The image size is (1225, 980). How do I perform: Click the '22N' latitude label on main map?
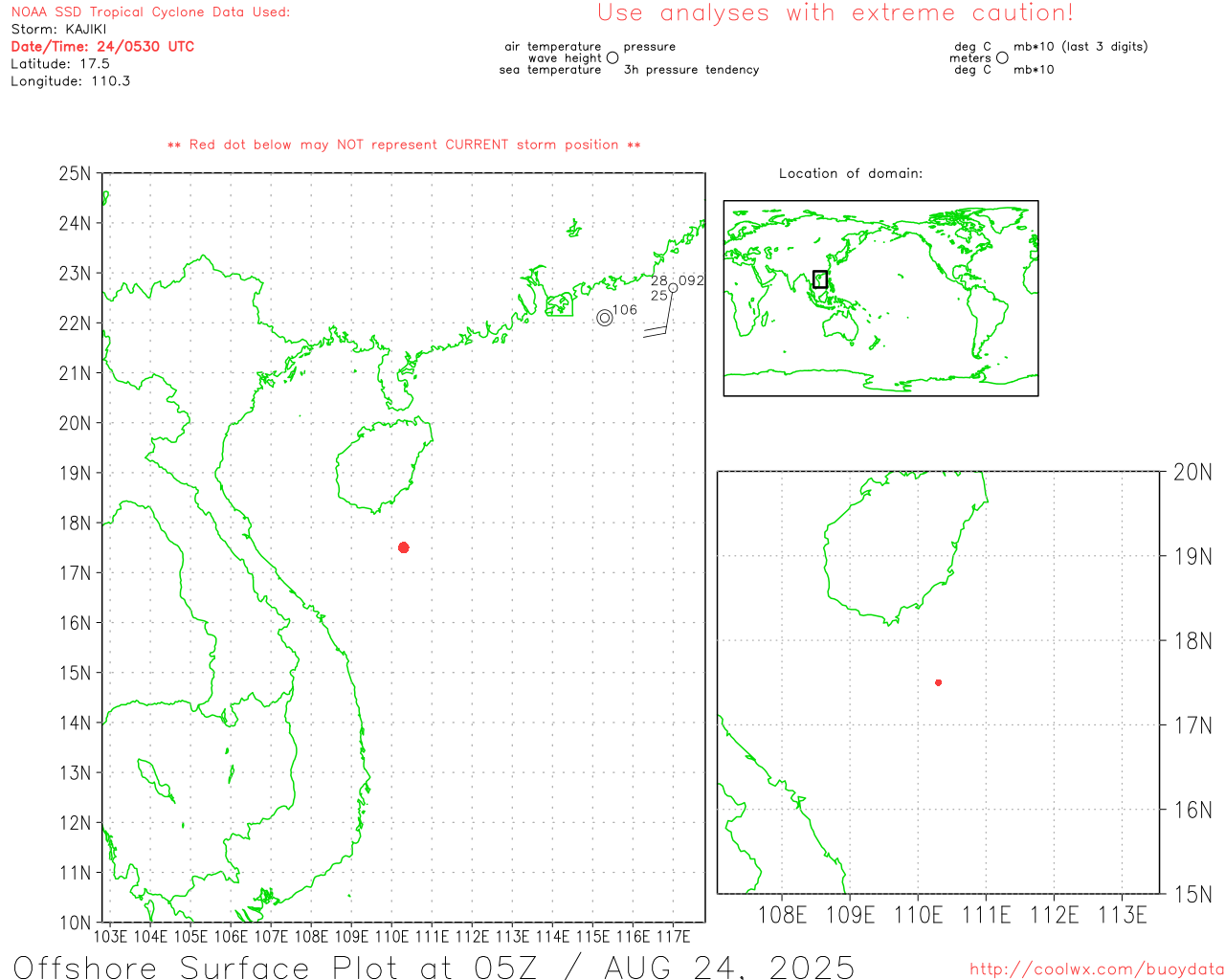pyautogui.click(x=75, y=323)
